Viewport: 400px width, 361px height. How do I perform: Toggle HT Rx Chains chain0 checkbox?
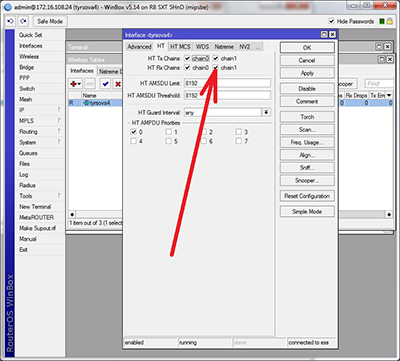pyautogui.click(x=187, y=68)
